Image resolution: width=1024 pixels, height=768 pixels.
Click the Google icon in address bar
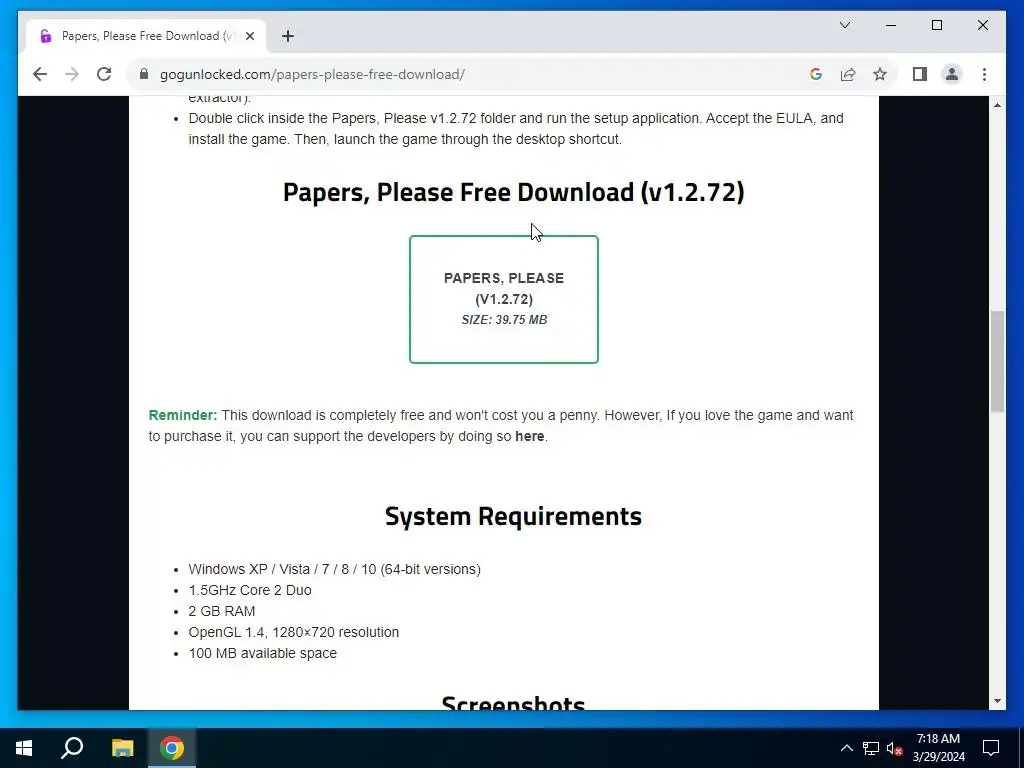click(816, 74)
